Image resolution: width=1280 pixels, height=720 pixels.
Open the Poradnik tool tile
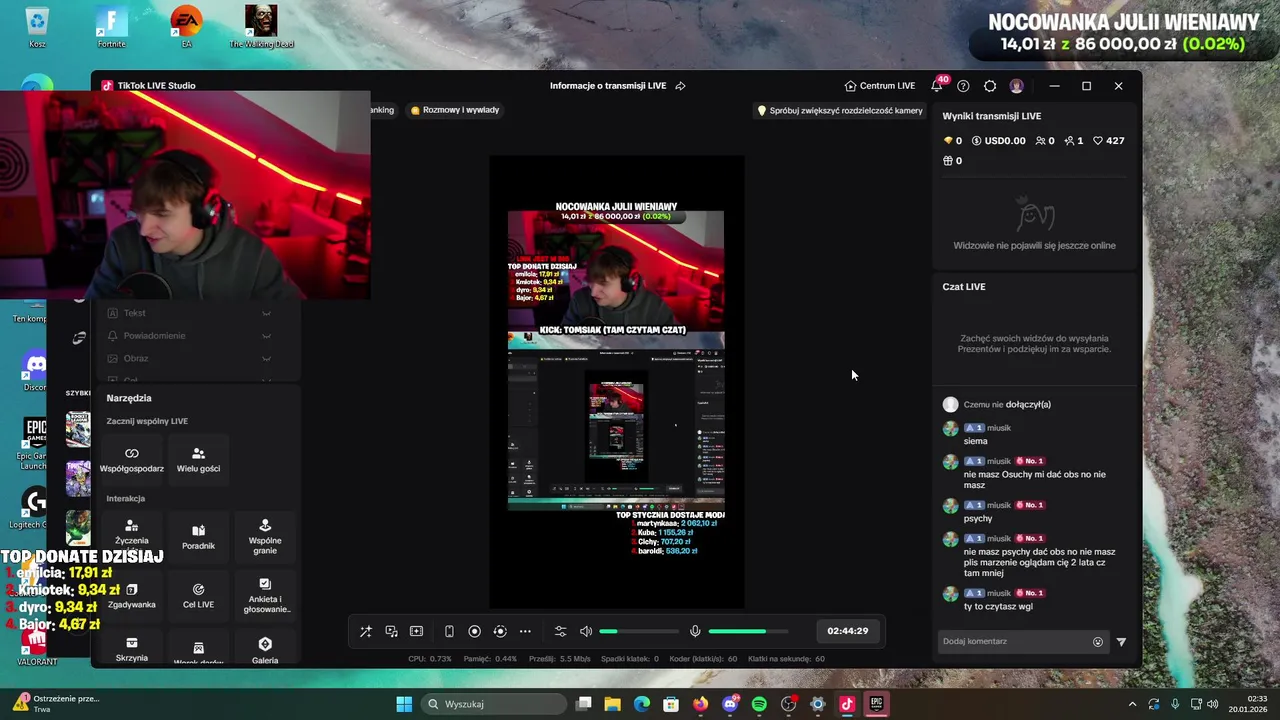[x=198, y=536]
